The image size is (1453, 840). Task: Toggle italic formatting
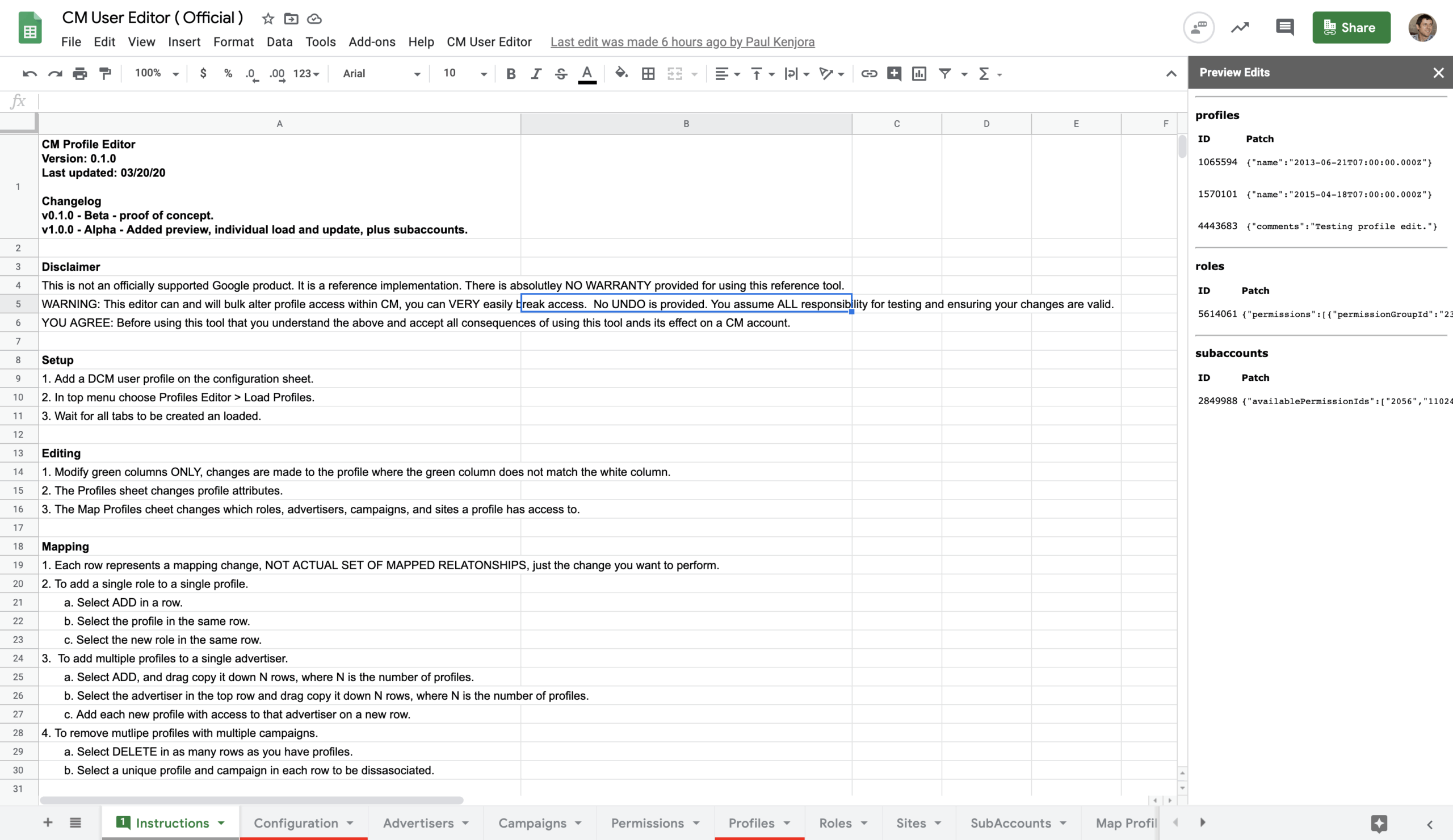(536, 73)
